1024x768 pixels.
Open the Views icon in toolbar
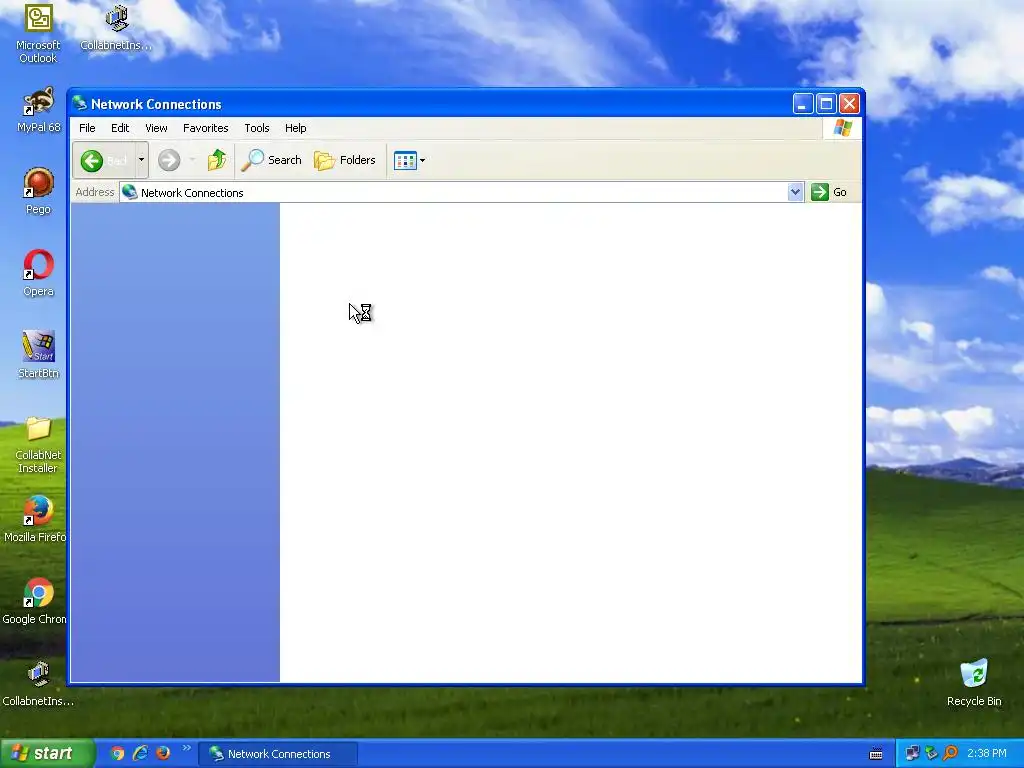point(405,160)
